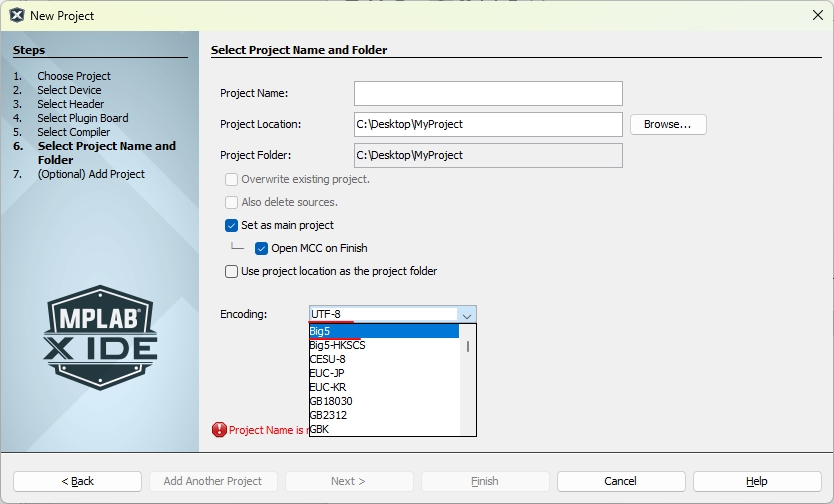Enable Use project location as the project folder
Viewport: 834px width, 504px height.
[231, 271]
